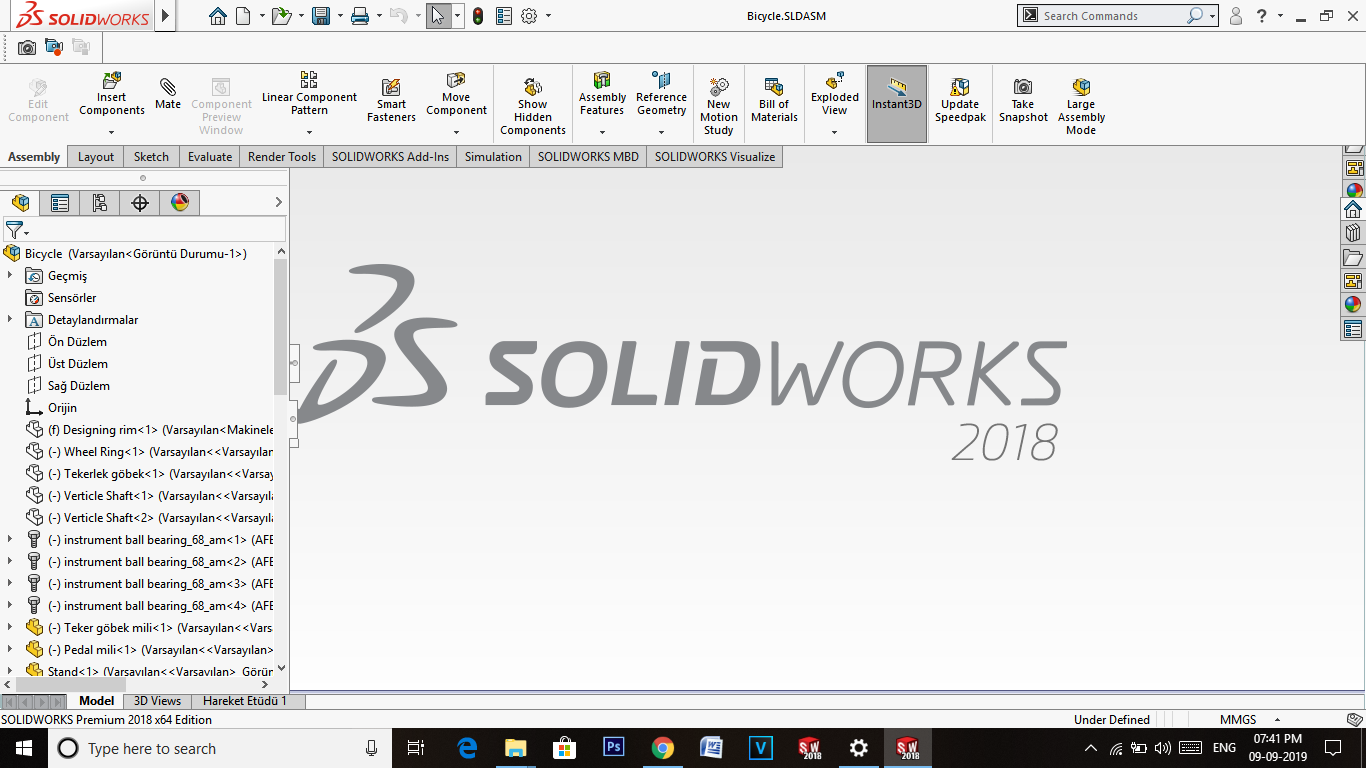Open the ConfigurationManager tab icon

100,203
